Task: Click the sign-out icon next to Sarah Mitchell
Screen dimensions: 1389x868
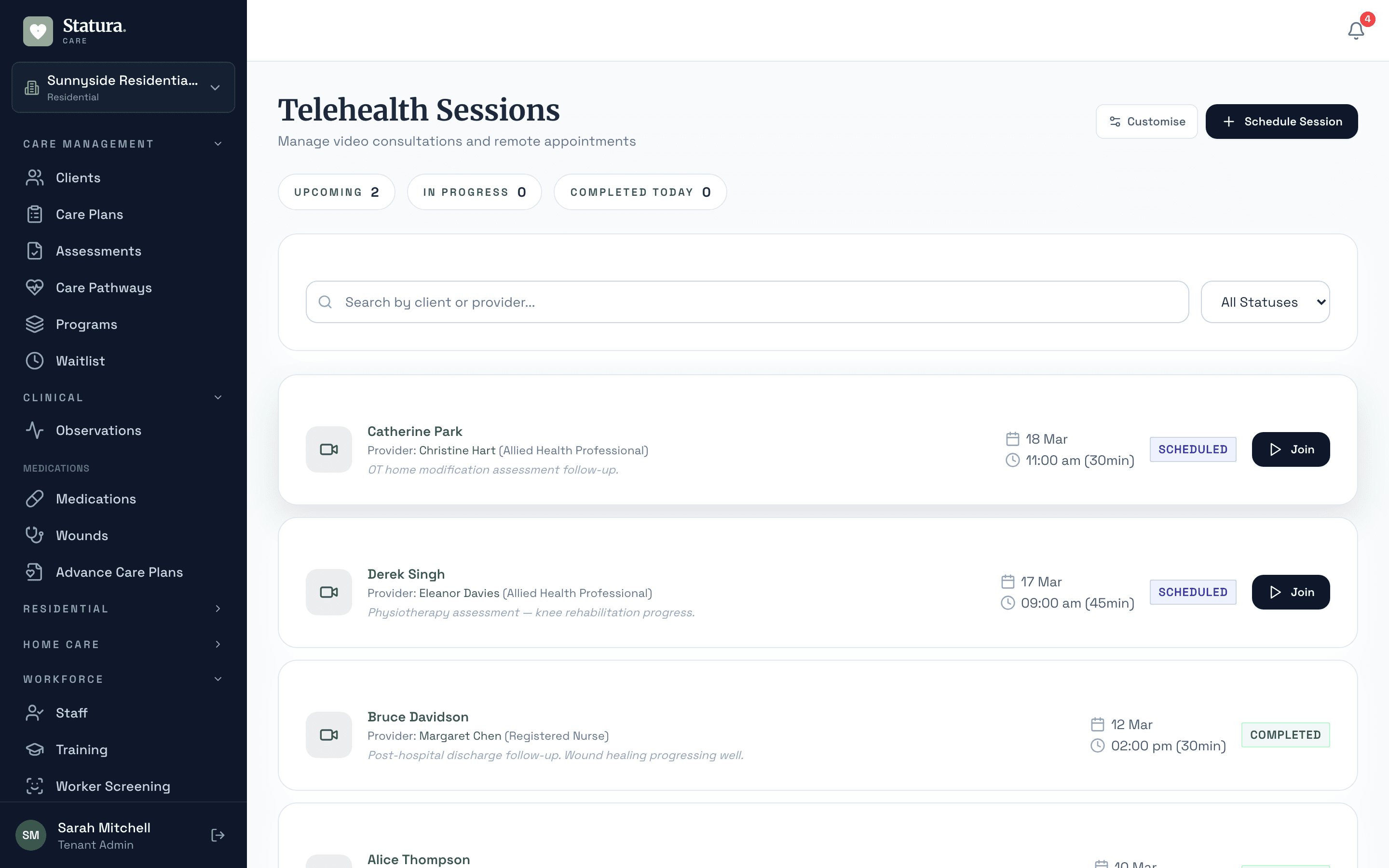Action: [x=218, y=835]
